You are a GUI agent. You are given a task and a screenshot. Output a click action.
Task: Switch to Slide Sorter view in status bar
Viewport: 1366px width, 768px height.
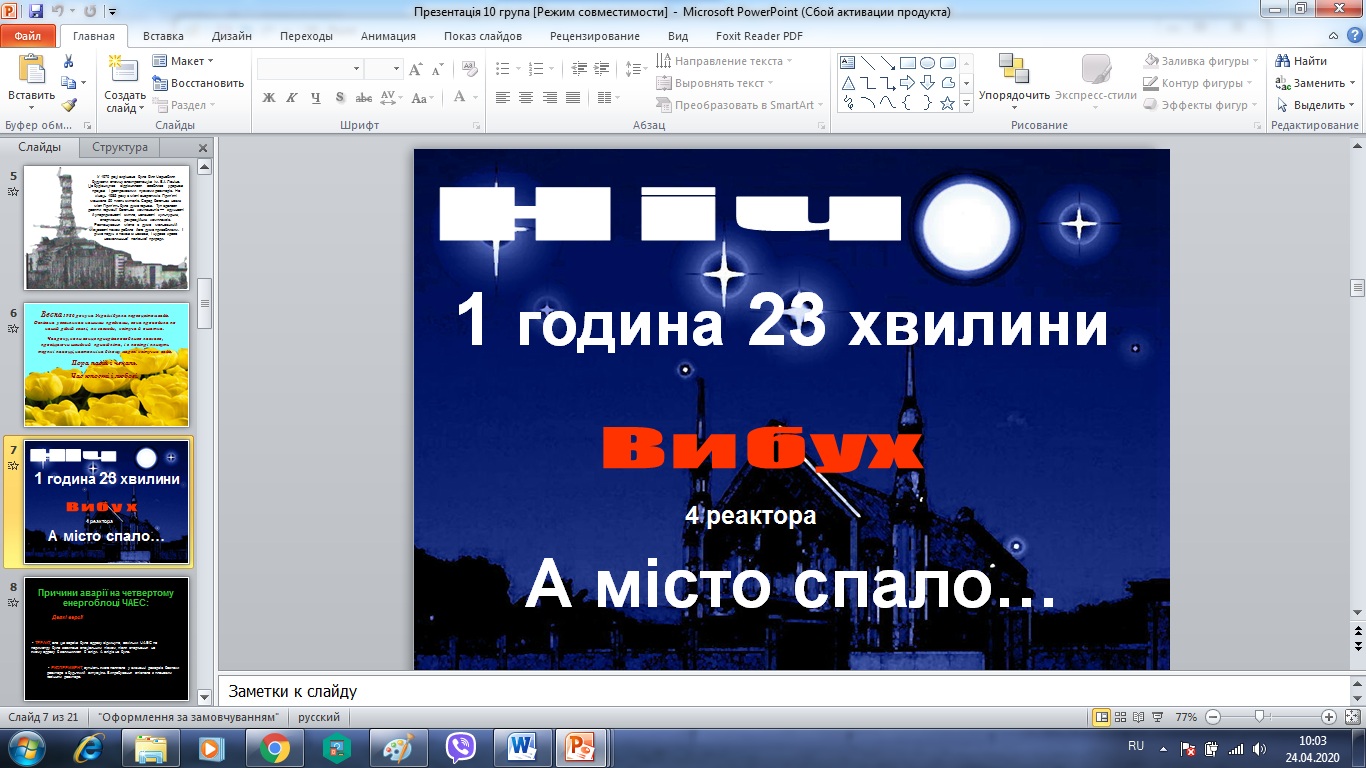coord(1120,717)
